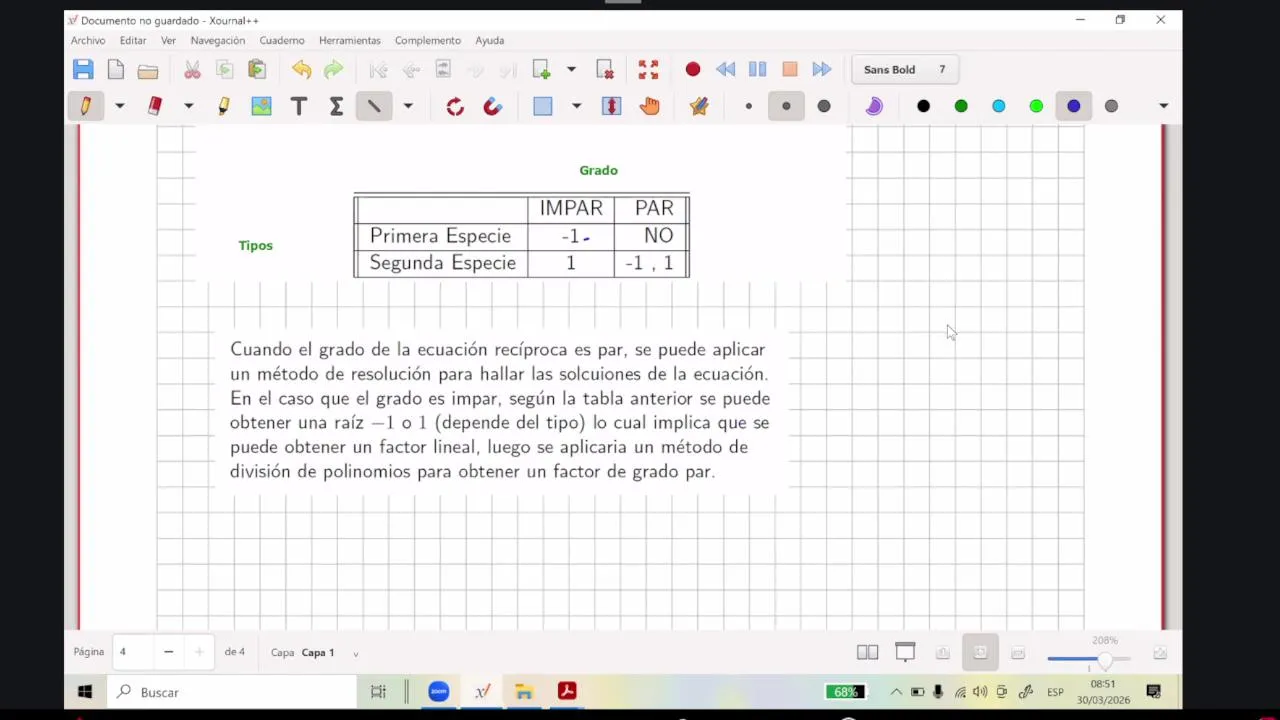1280x720 pixels.
Task: Select the Hand tool
Action: tap(649, 106)
